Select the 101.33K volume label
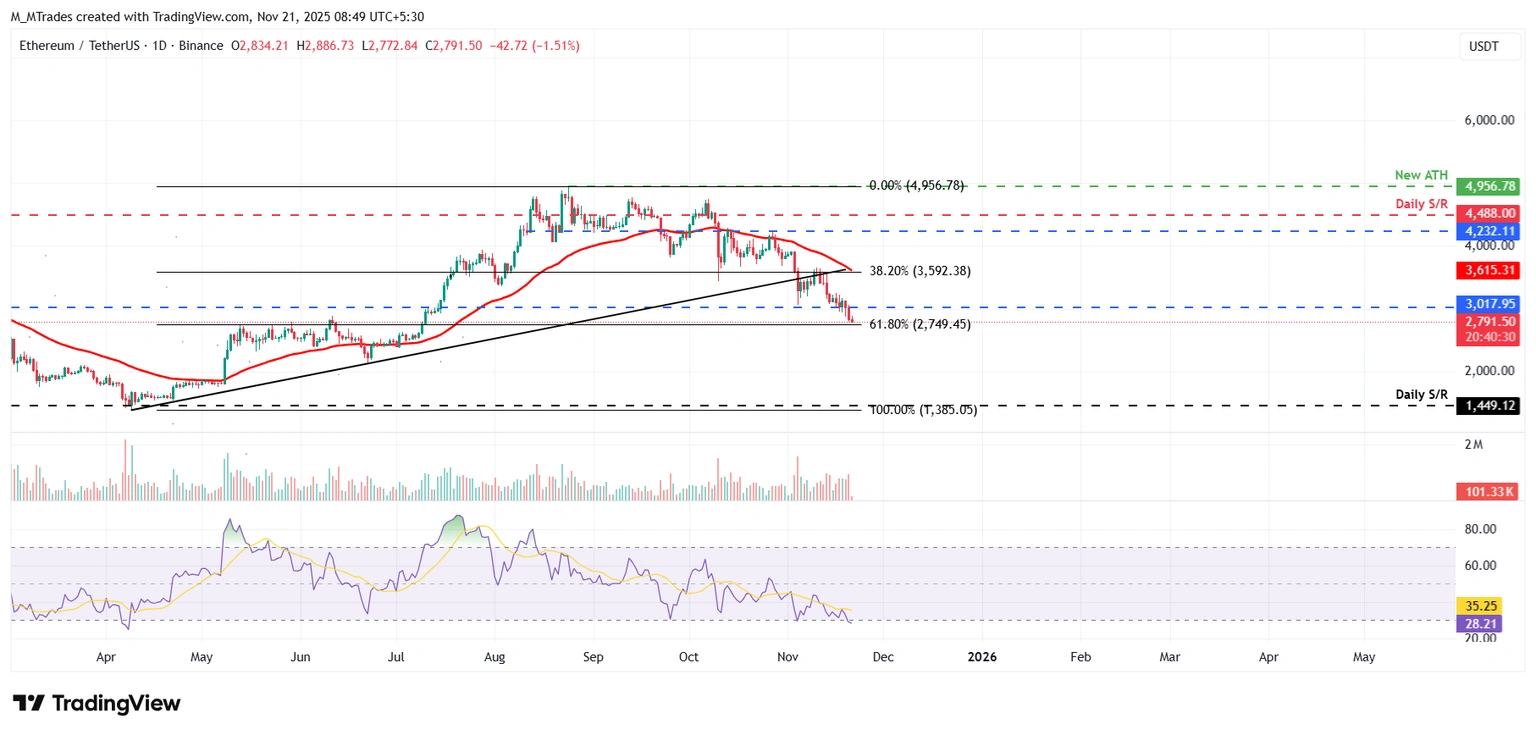The width and height of the screenshot is (1536, 735). coord(1489,492)
